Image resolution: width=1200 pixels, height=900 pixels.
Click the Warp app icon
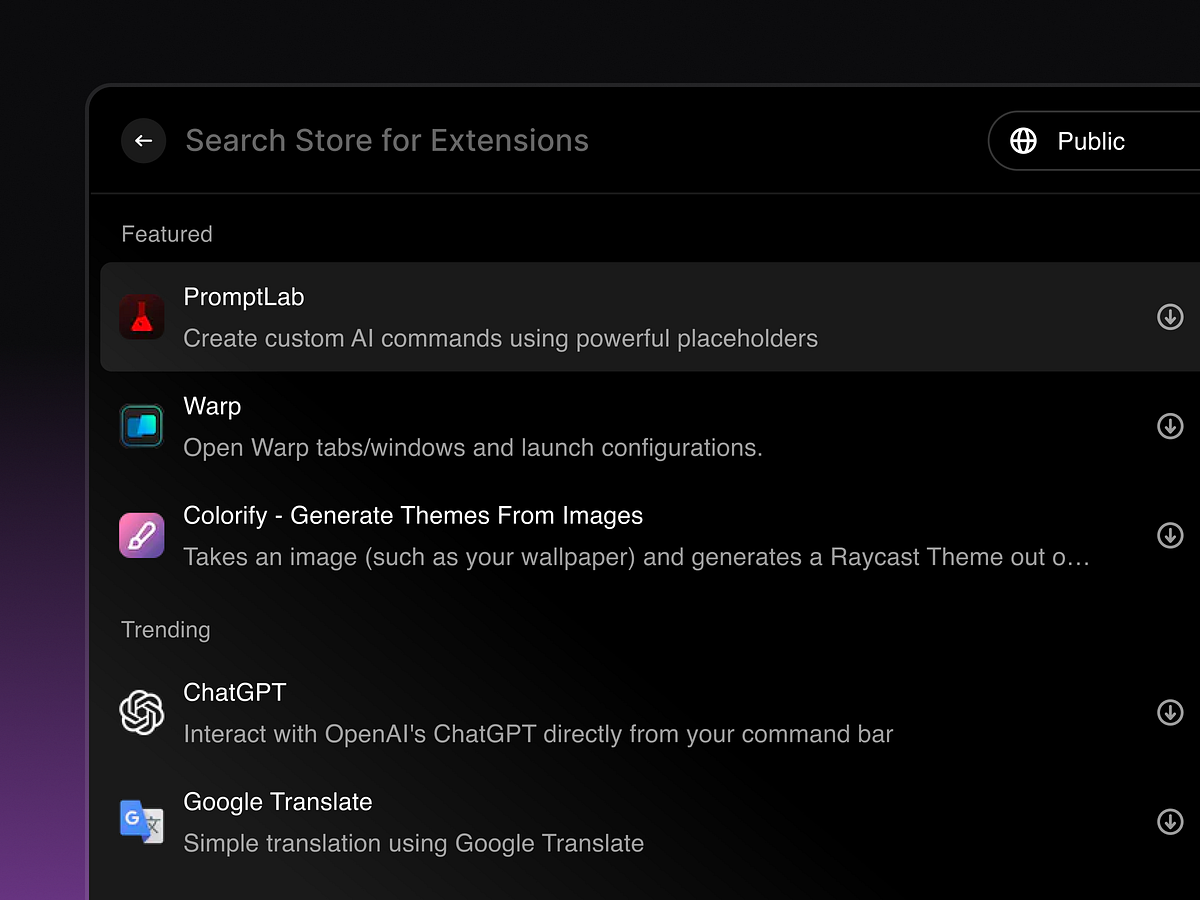[x=142, y=426]
